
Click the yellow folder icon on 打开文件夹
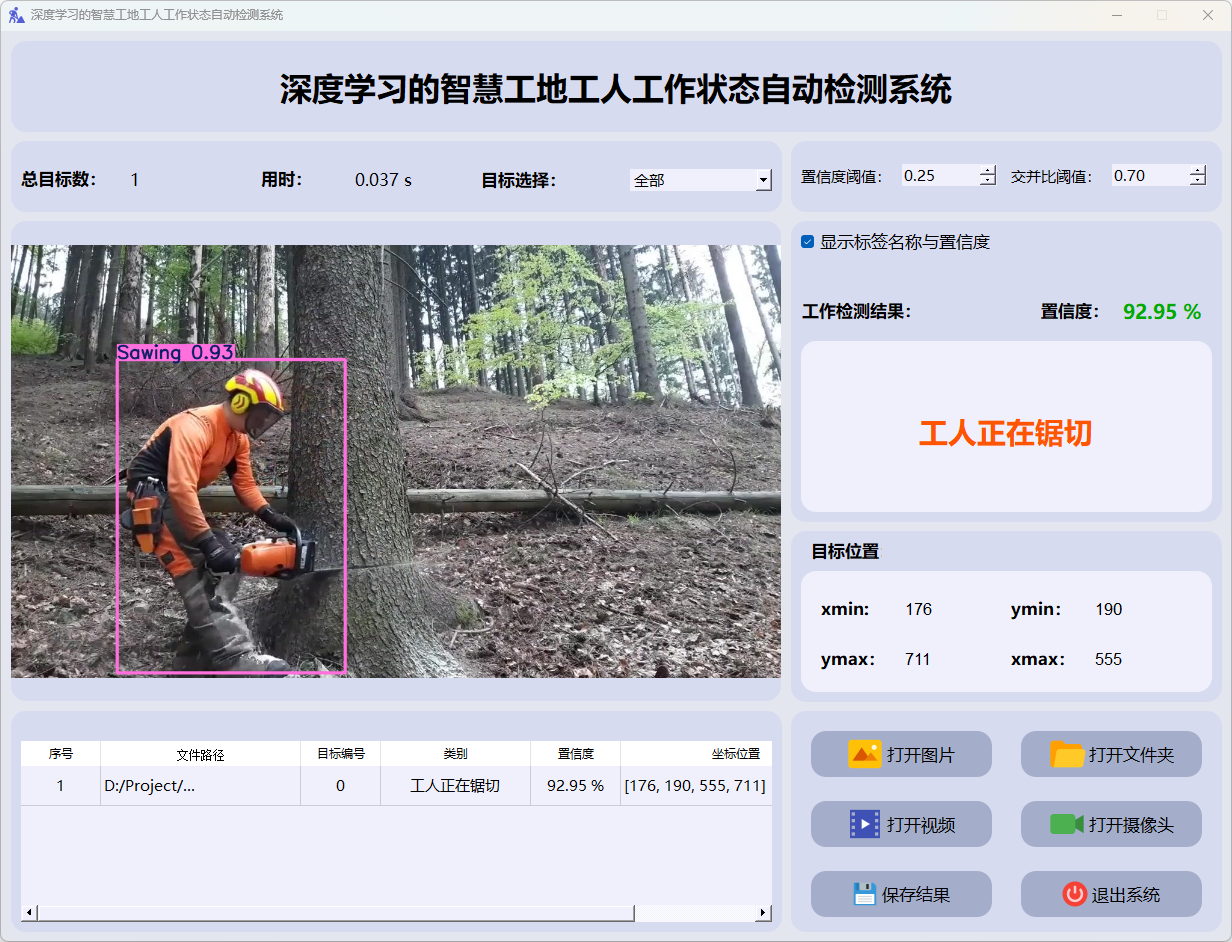click(1067, 754)
